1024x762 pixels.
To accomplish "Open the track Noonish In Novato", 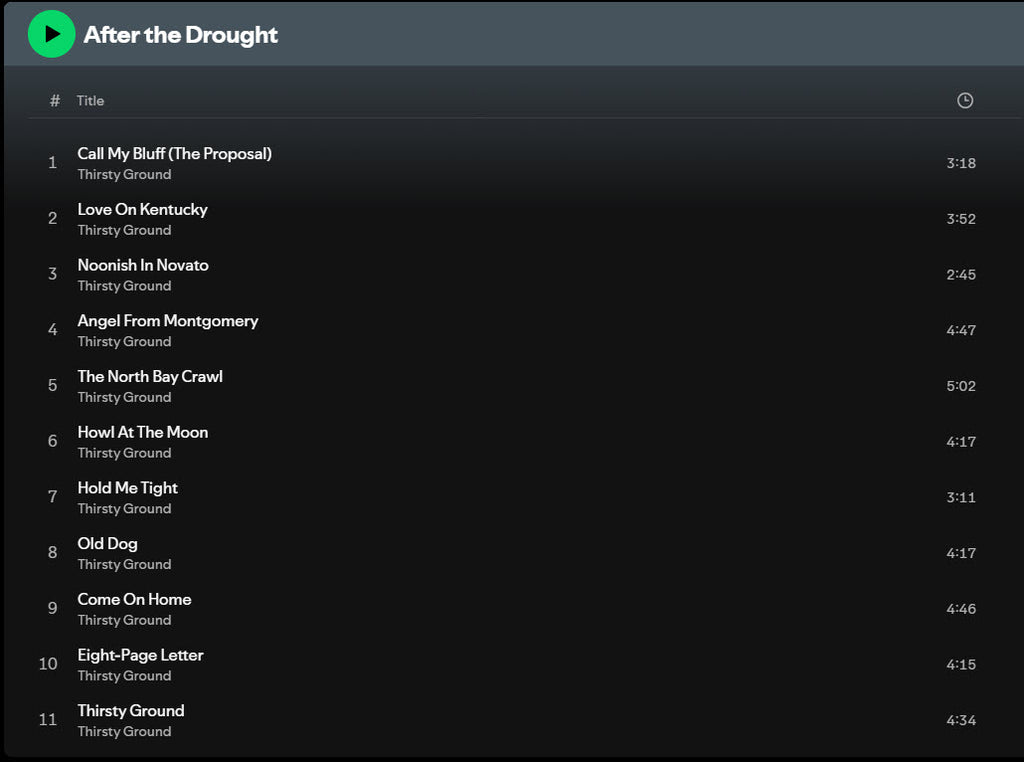I will pyautogui.click(x=143, y=265).
